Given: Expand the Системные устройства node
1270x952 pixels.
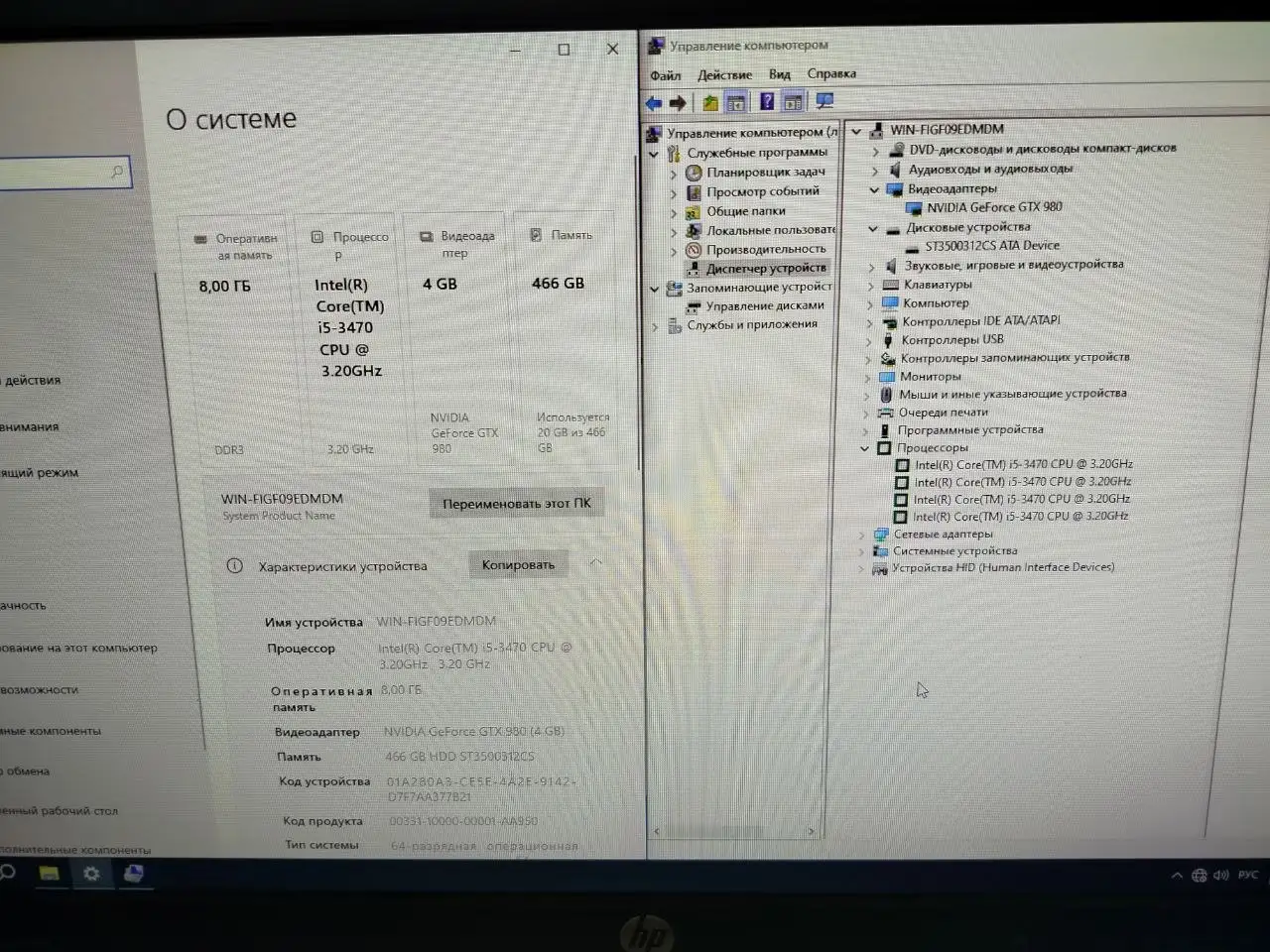Looking at the screenshot, I should 861,552.
